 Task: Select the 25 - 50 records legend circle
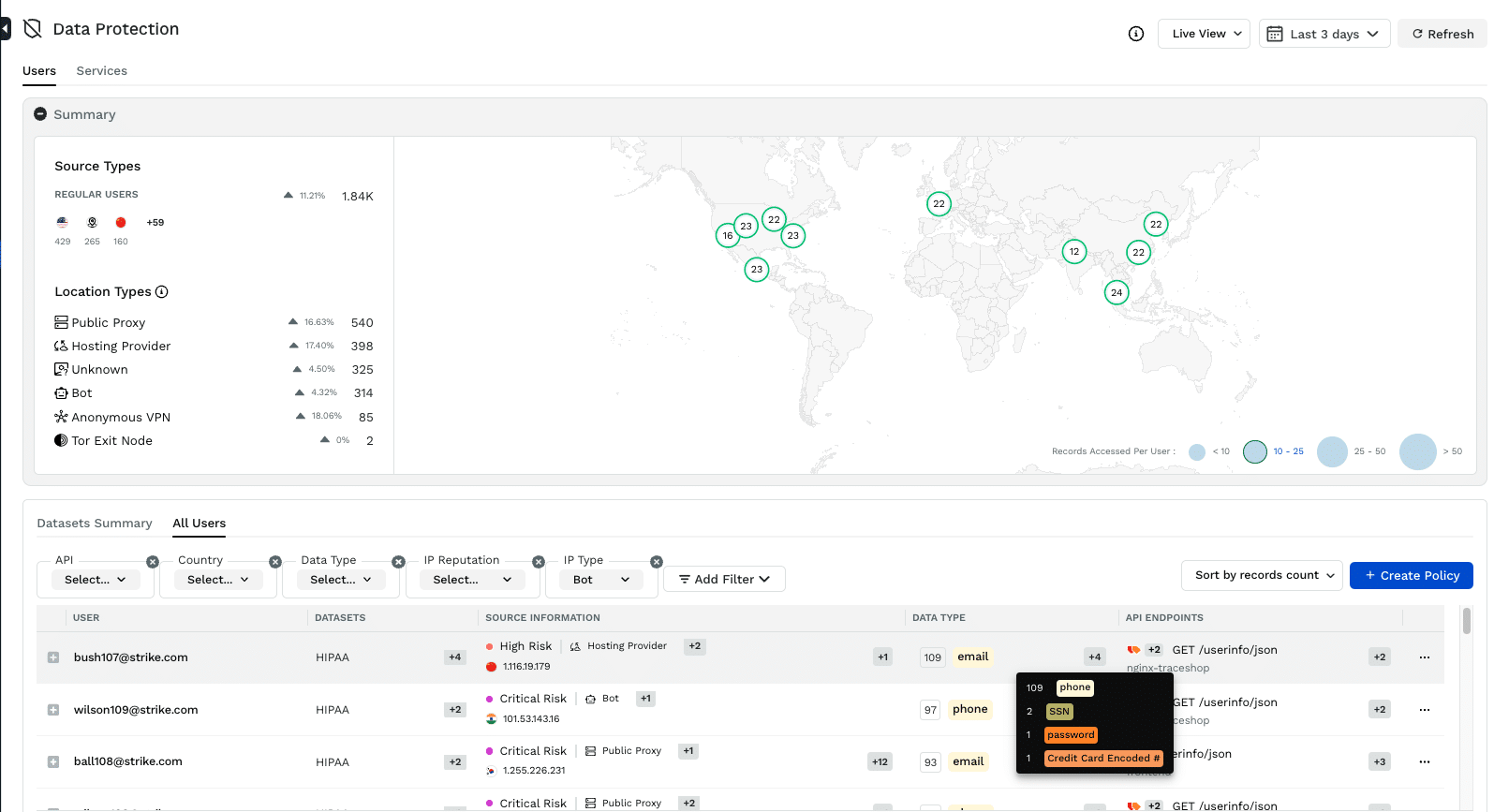pos(1332,451)
